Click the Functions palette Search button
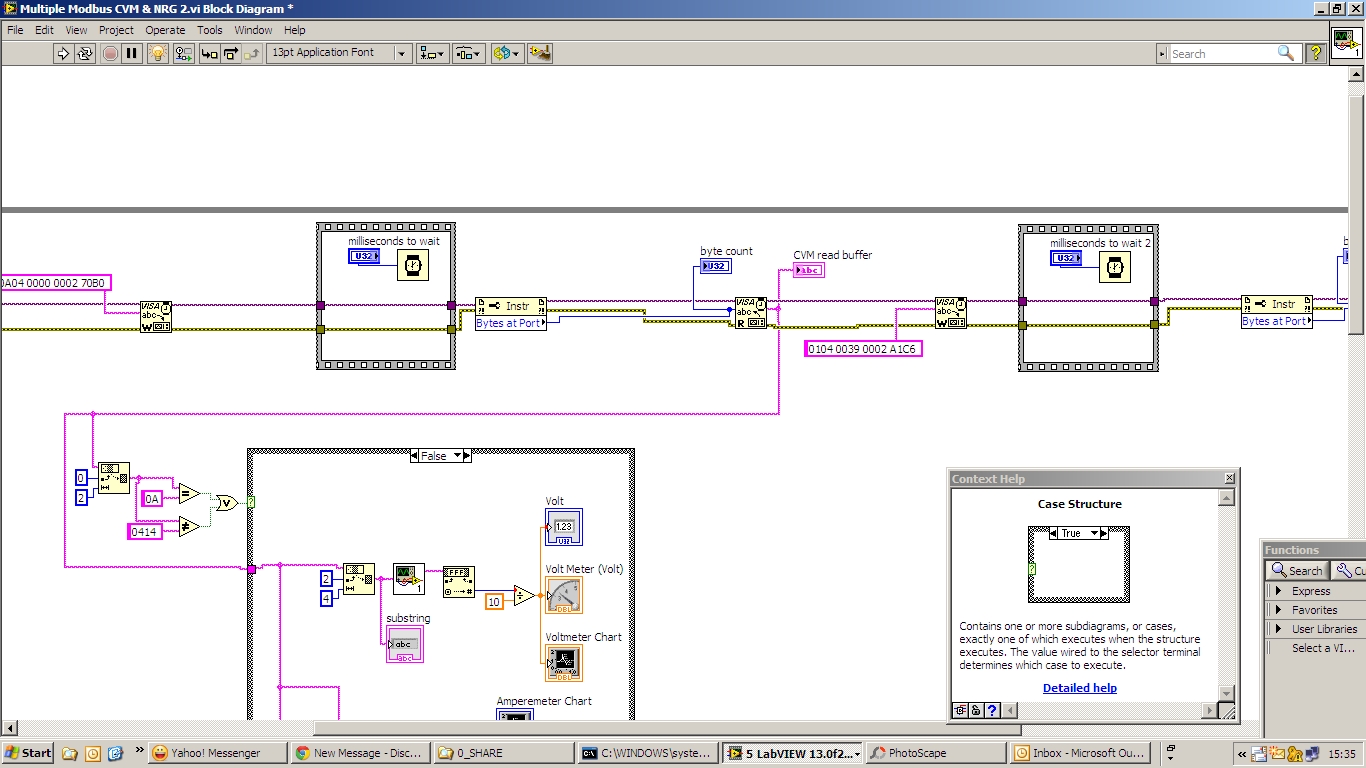Viewport: 1366px width, 768px height. tap(1296, 570)
